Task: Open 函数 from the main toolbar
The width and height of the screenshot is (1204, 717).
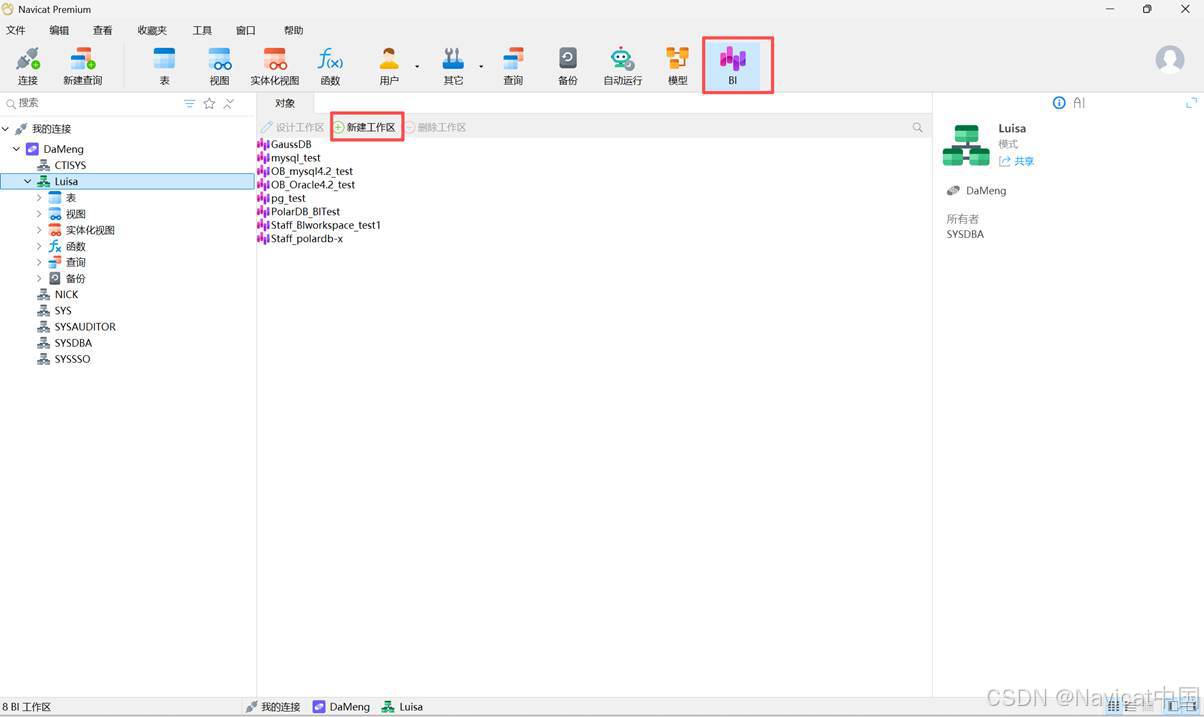Action: (330, 66)
